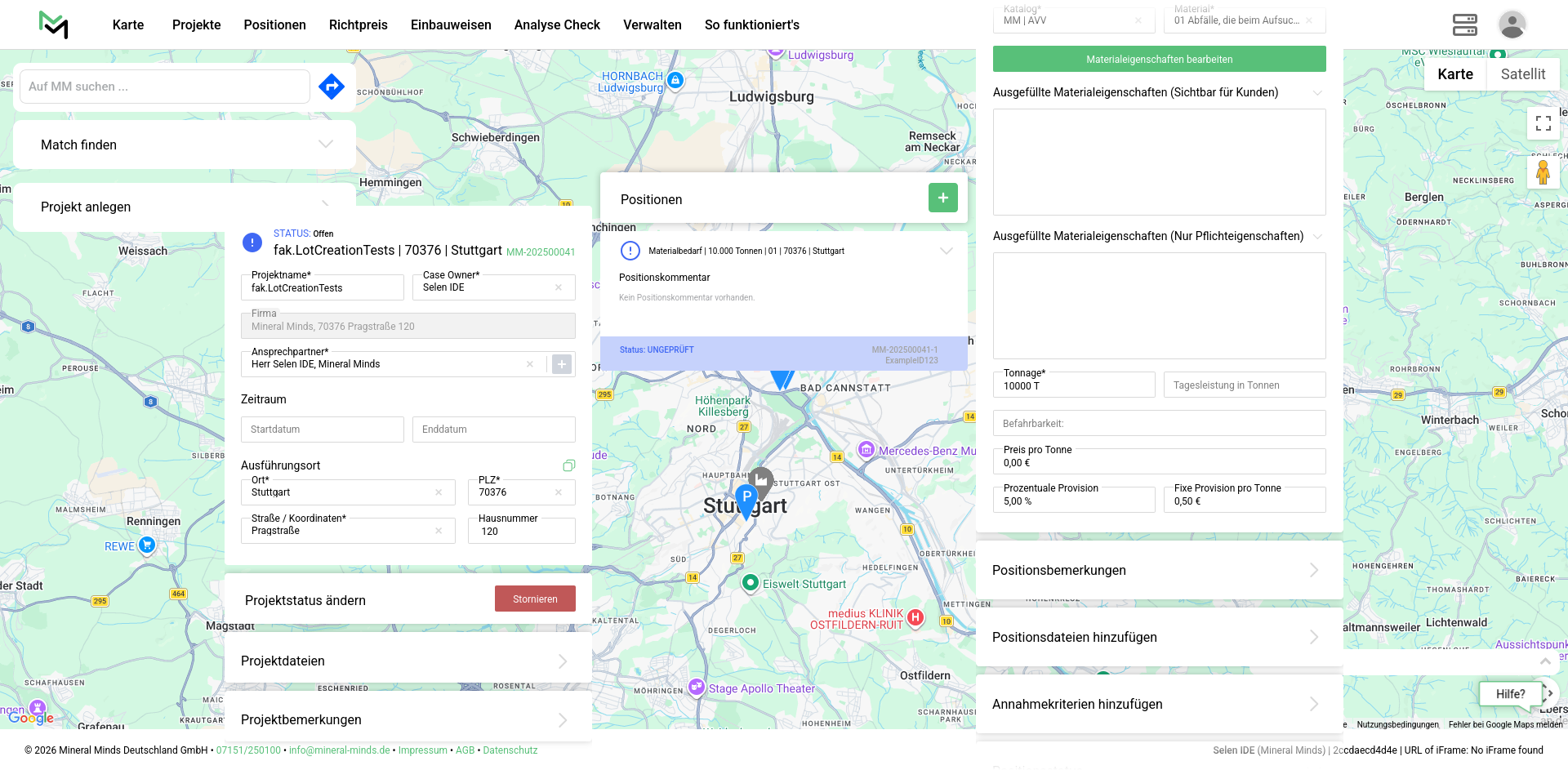The height and width of the screenshot is (770, 1568).
Task: Click the add Ansprechpartner plus icon
Action: [562, 364]
